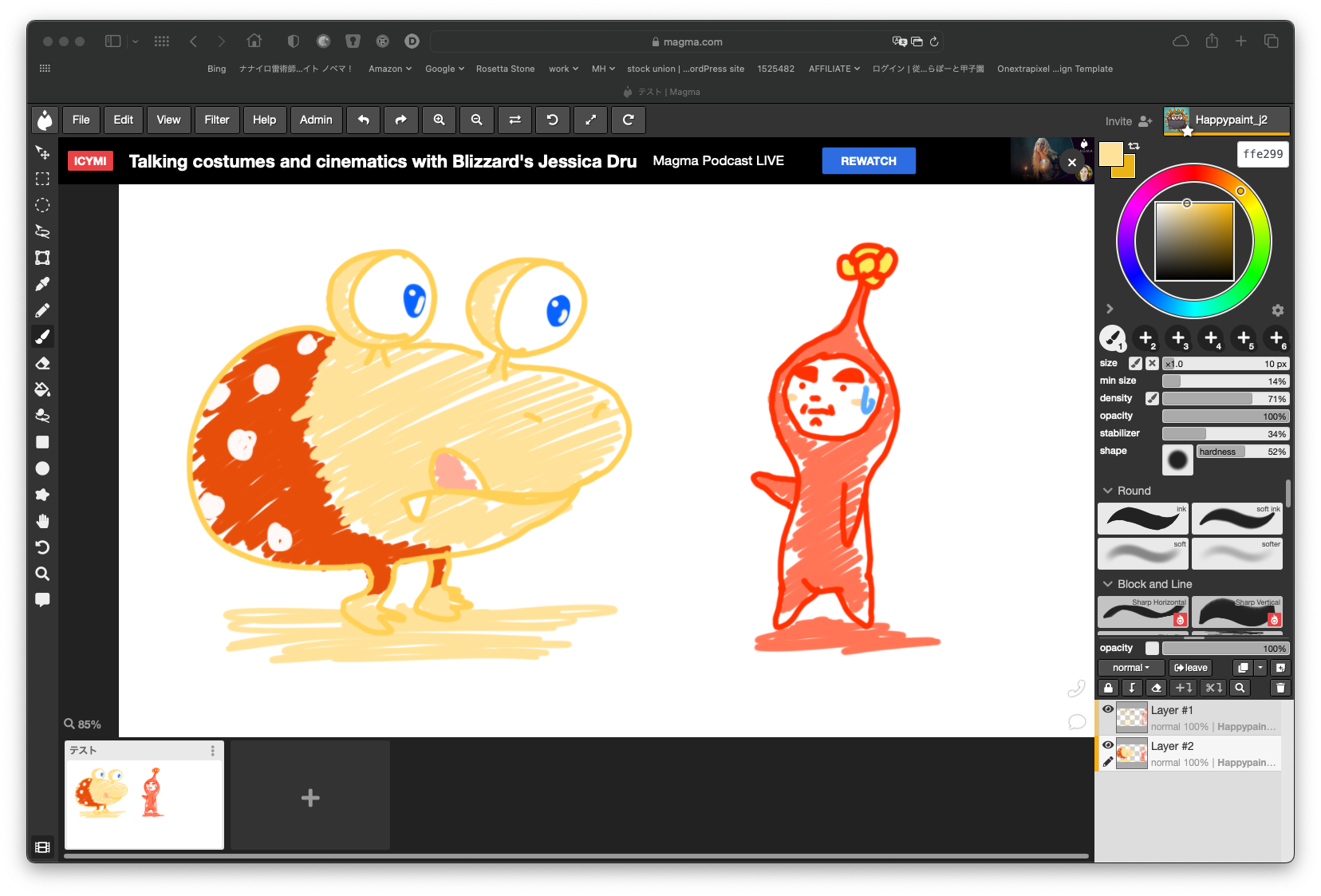Open color wheel settings gear
1321x896 pixels.
pyautogui.click(x=1278, y=310)
